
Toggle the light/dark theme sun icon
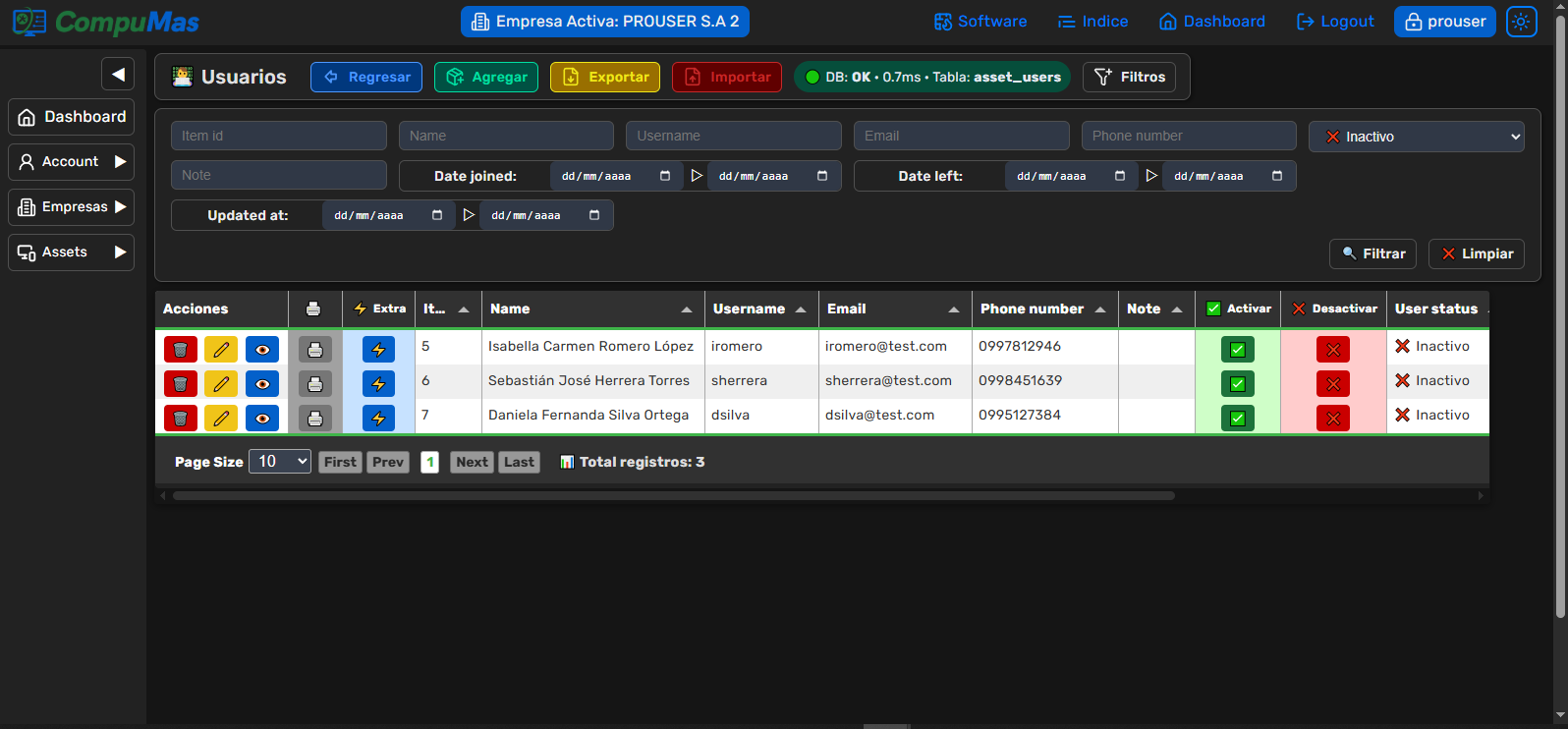1521,22
